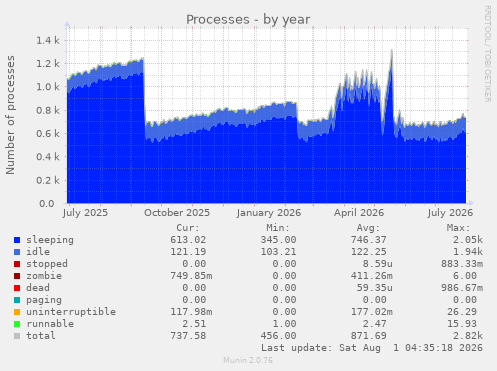Click the 'April 2026' x-axis label
This screenshot has width=497, height=371.
pos(359,213)
